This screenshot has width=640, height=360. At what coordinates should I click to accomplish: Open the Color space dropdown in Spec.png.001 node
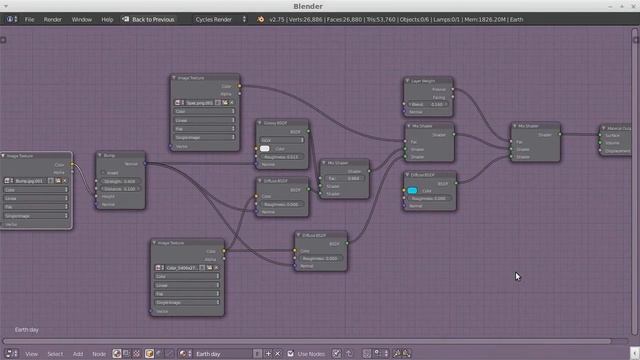pyautogui.click(x=204, y=111)
